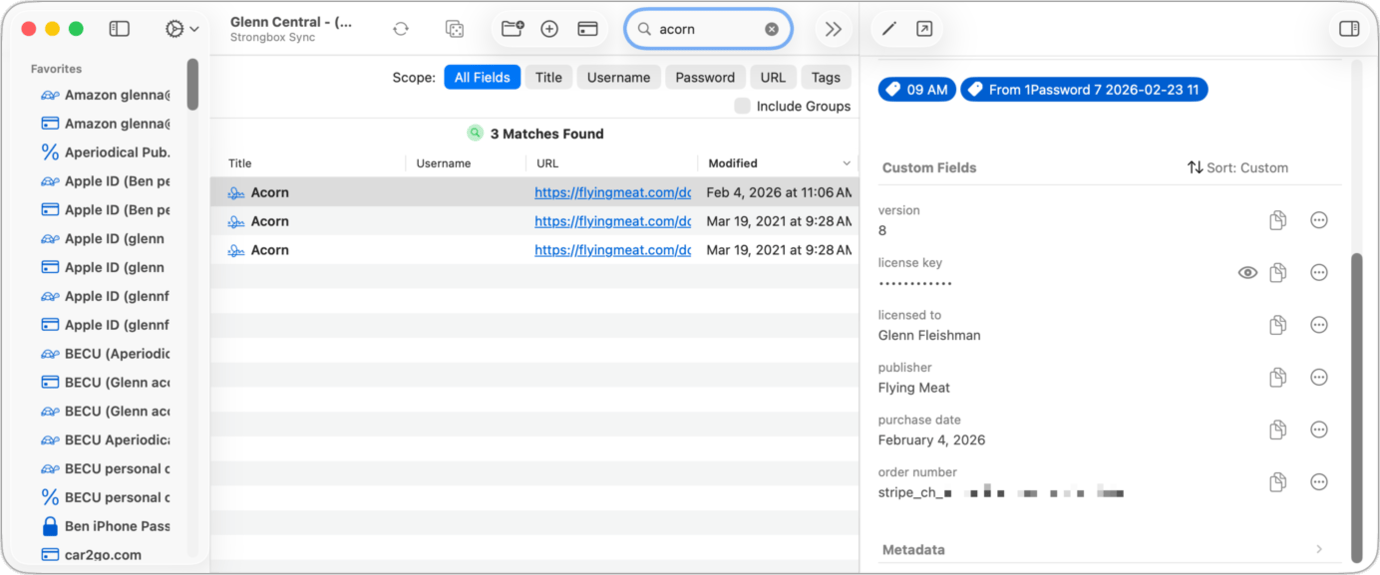Open more options for licensed to
The width and height of the screenshot is (1380, 575).
[x=1319, y=325]
